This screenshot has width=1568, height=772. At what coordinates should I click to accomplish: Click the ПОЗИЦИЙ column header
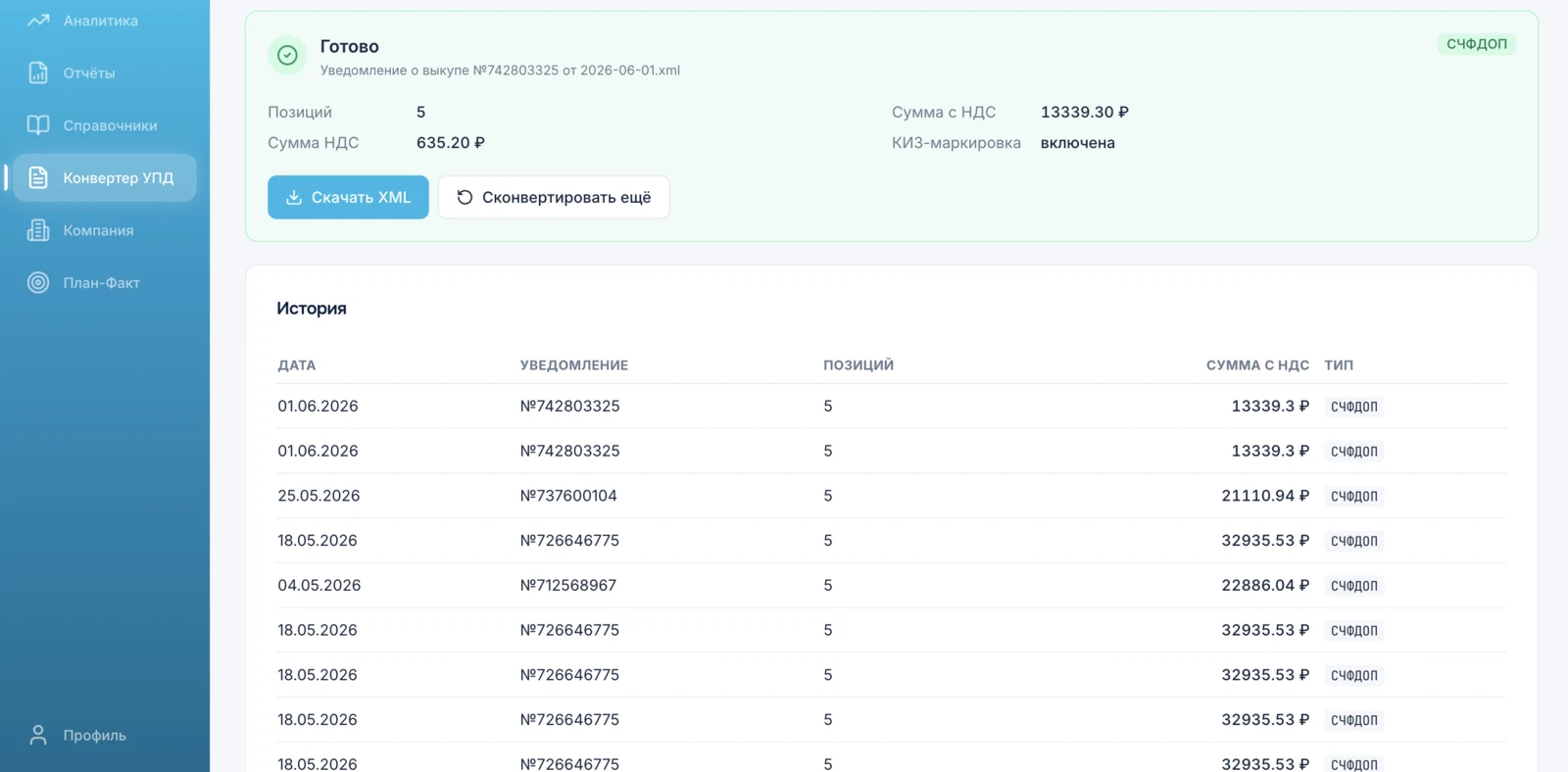click(858, 365)
